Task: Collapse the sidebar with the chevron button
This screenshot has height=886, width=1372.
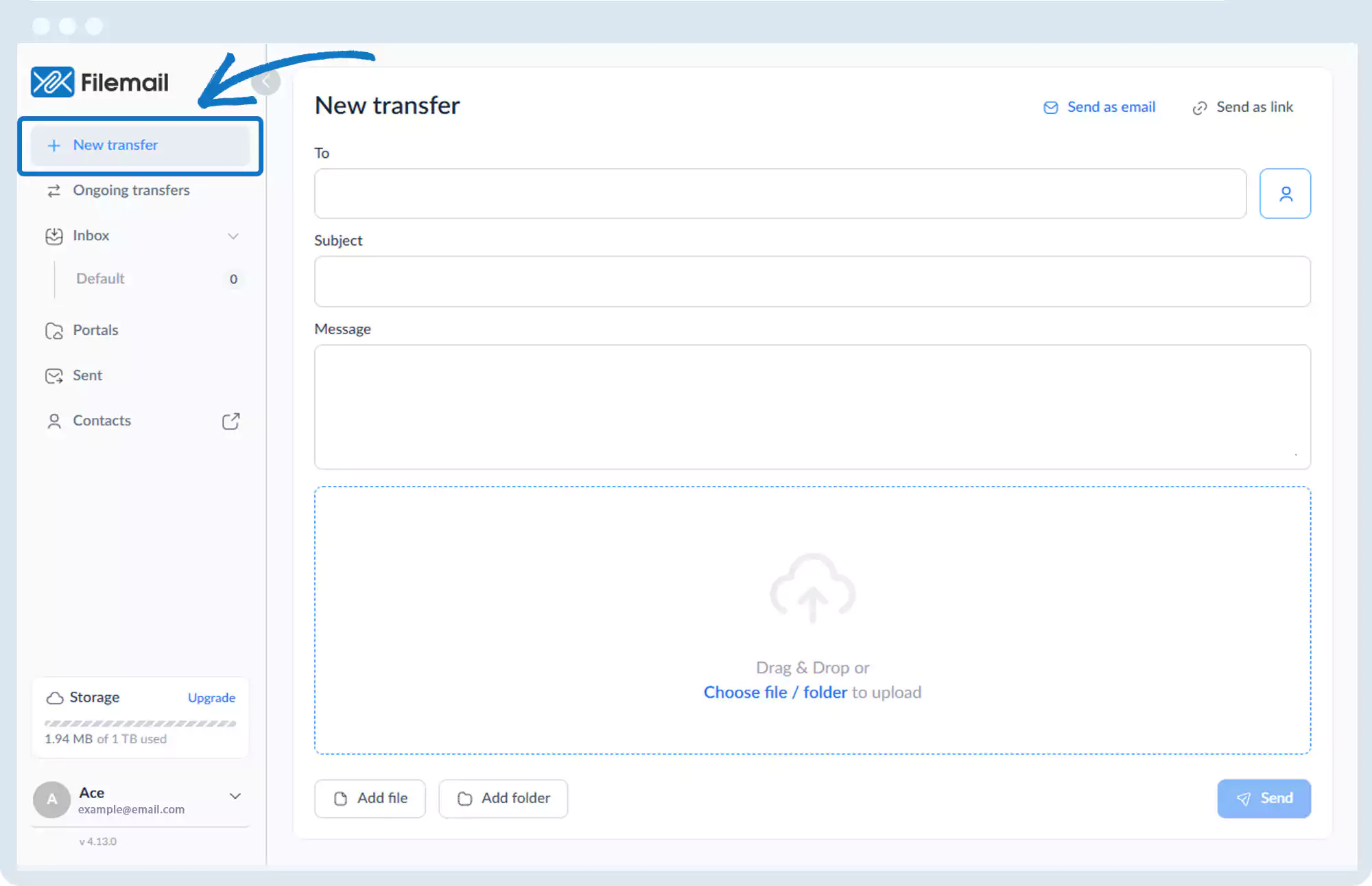Action: point(265,82)
